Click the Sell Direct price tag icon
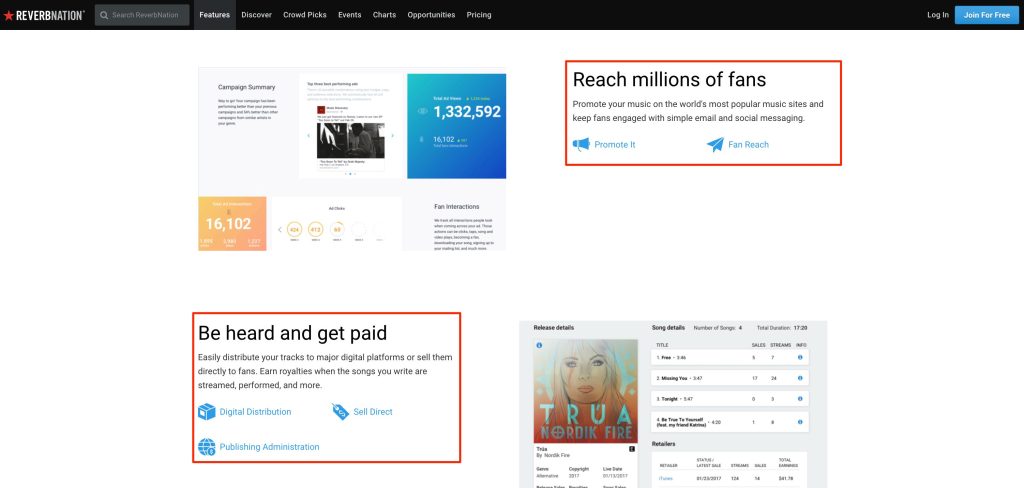 coord(340,412)
